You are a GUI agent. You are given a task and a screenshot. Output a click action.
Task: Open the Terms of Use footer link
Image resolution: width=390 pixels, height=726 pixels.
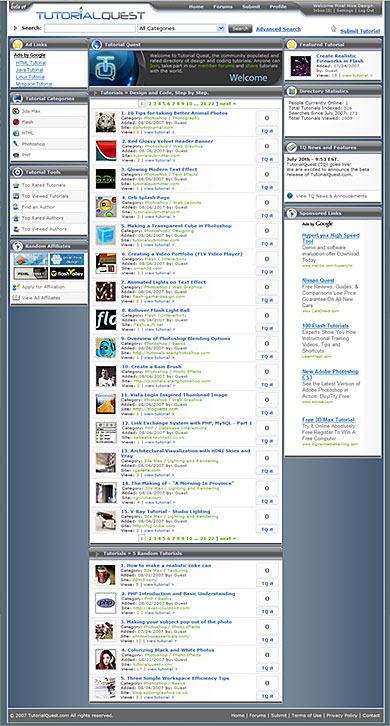307,716
